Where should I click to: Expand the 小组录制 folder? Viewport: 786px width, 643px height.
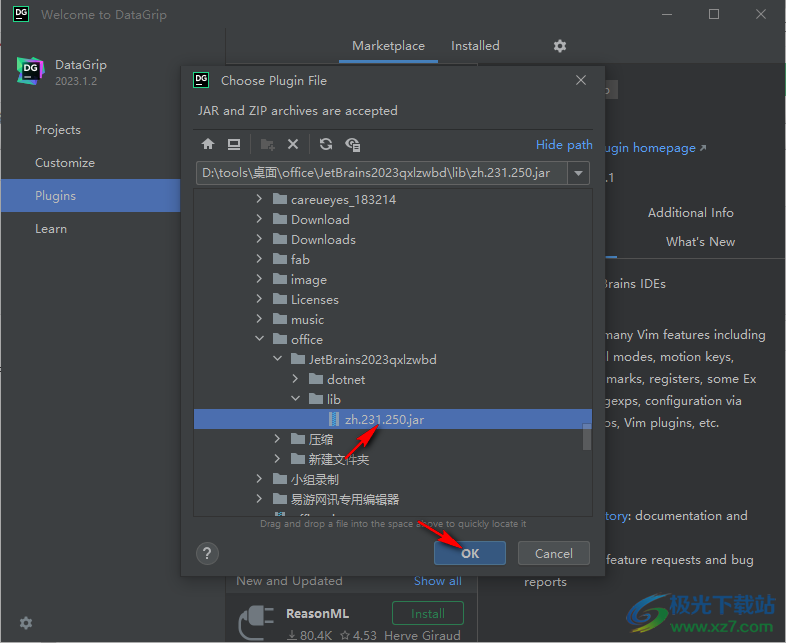pos(259,479)
